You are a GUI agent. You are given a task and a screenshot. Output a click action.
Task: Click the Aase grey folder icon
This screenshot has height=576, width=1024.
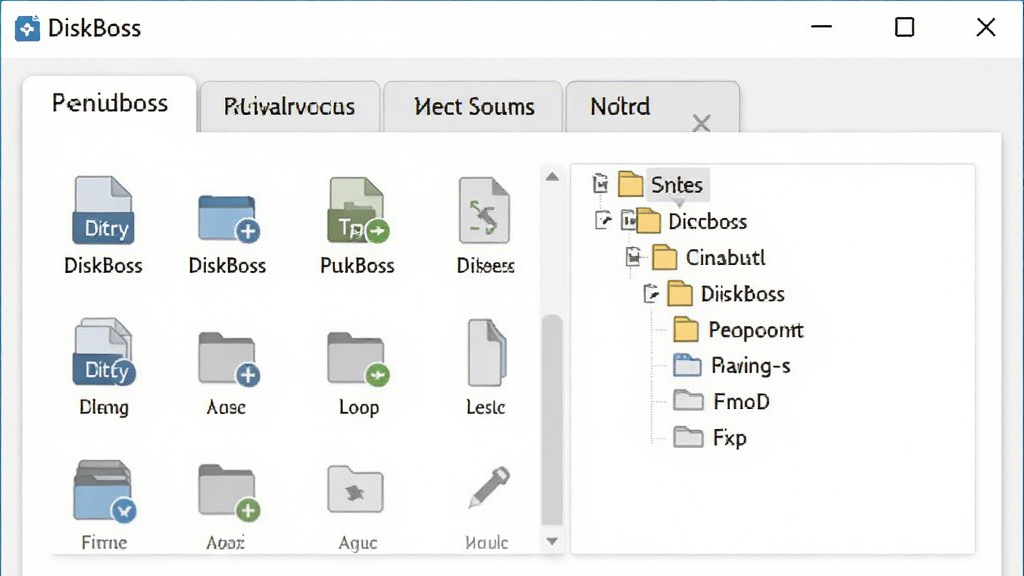pos(229,359)
